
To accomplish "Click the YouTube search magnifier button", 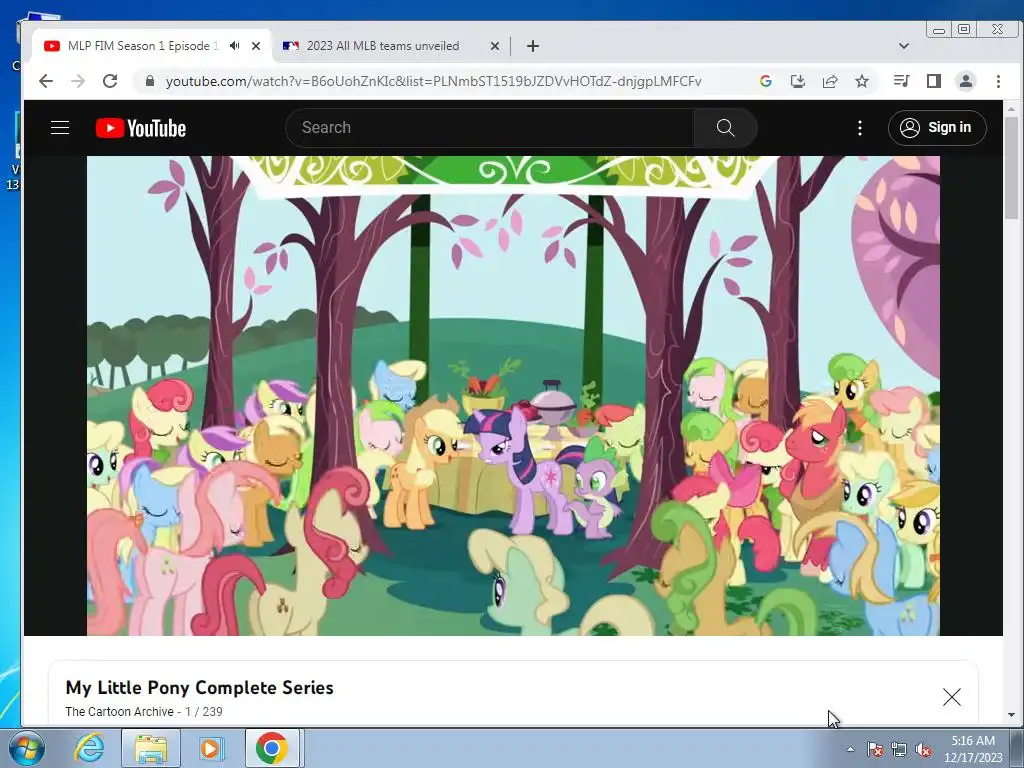I will point(726,127).
